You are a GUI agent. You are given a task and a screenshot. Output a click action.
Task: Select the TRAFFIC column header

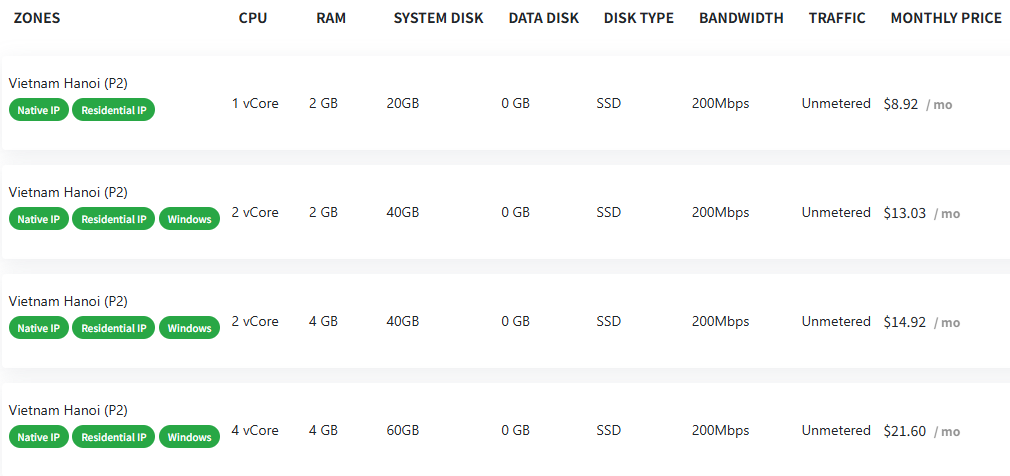click(x=837, y=18)
